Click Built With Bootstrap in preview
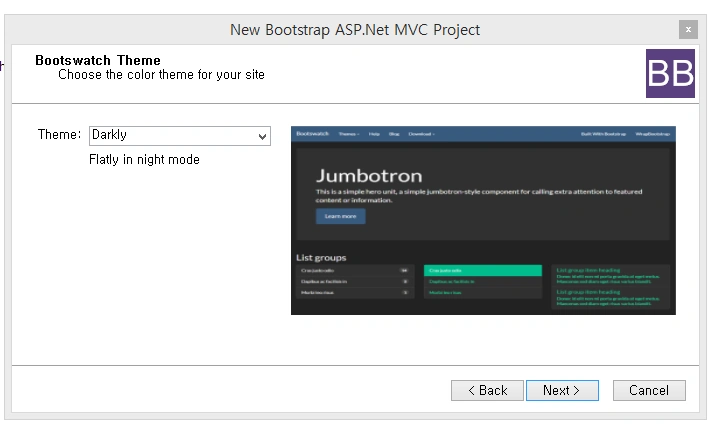Screen dimensions: 715x427 coord(603,134)
